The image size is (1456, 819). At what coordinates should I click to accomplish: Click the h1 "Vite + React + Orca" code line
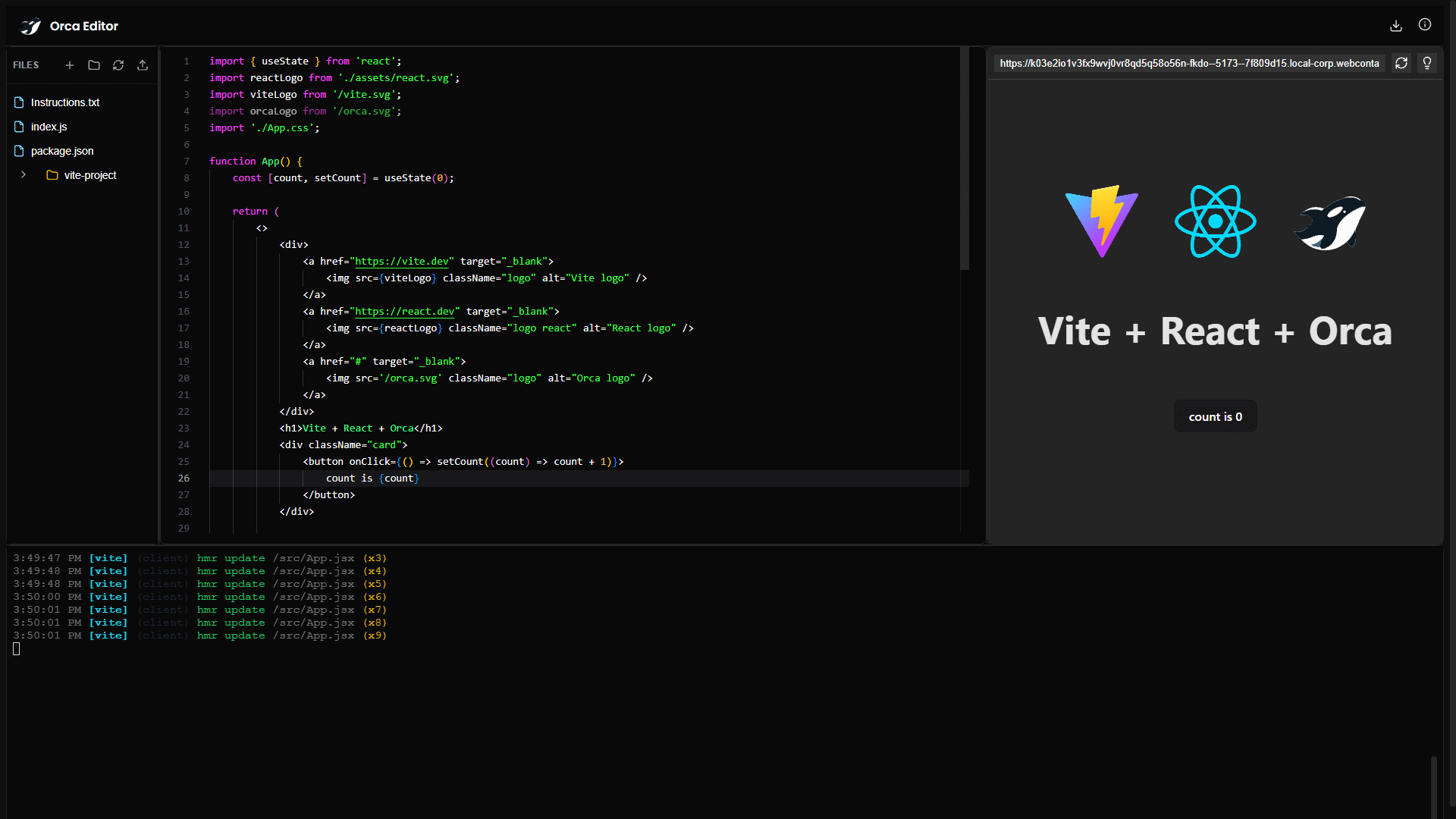click(361, 428)
